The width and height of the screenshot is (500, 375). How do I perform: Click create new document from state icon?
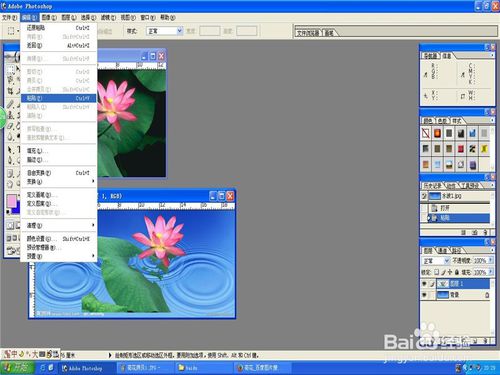click(464, 232)
